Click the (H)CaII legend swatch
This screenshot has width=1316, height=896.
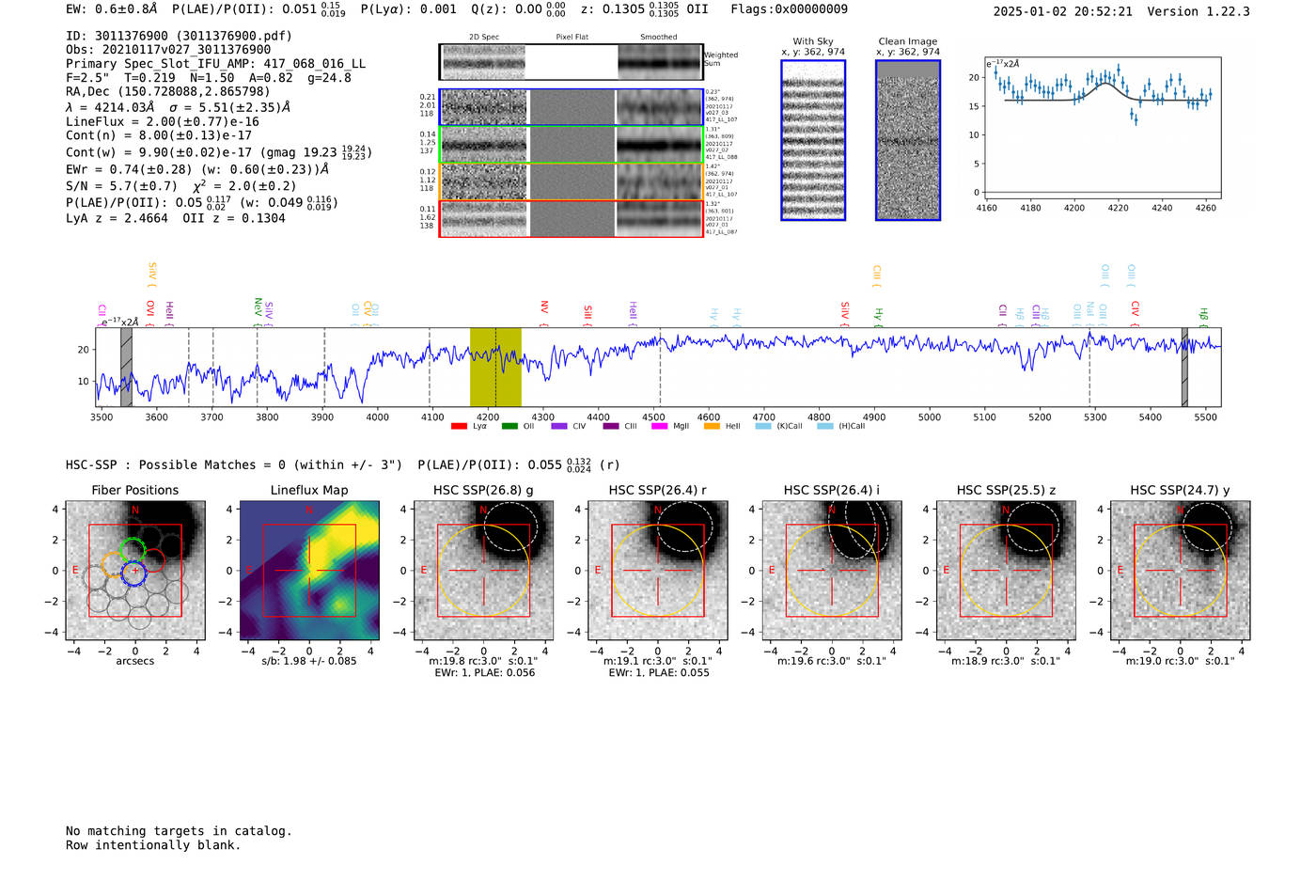point(825,427)
